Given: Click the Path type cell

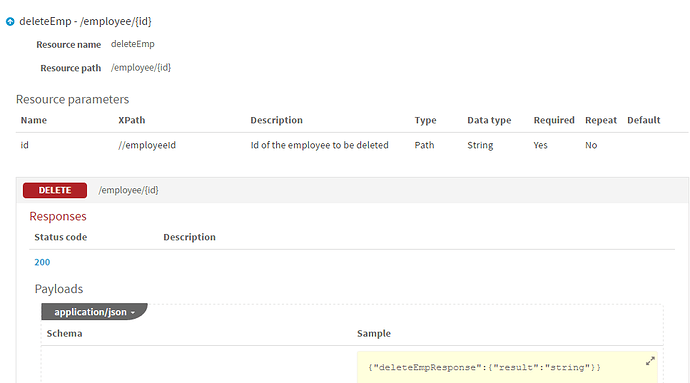Looking at the screenshot, I should coord(424,145).
